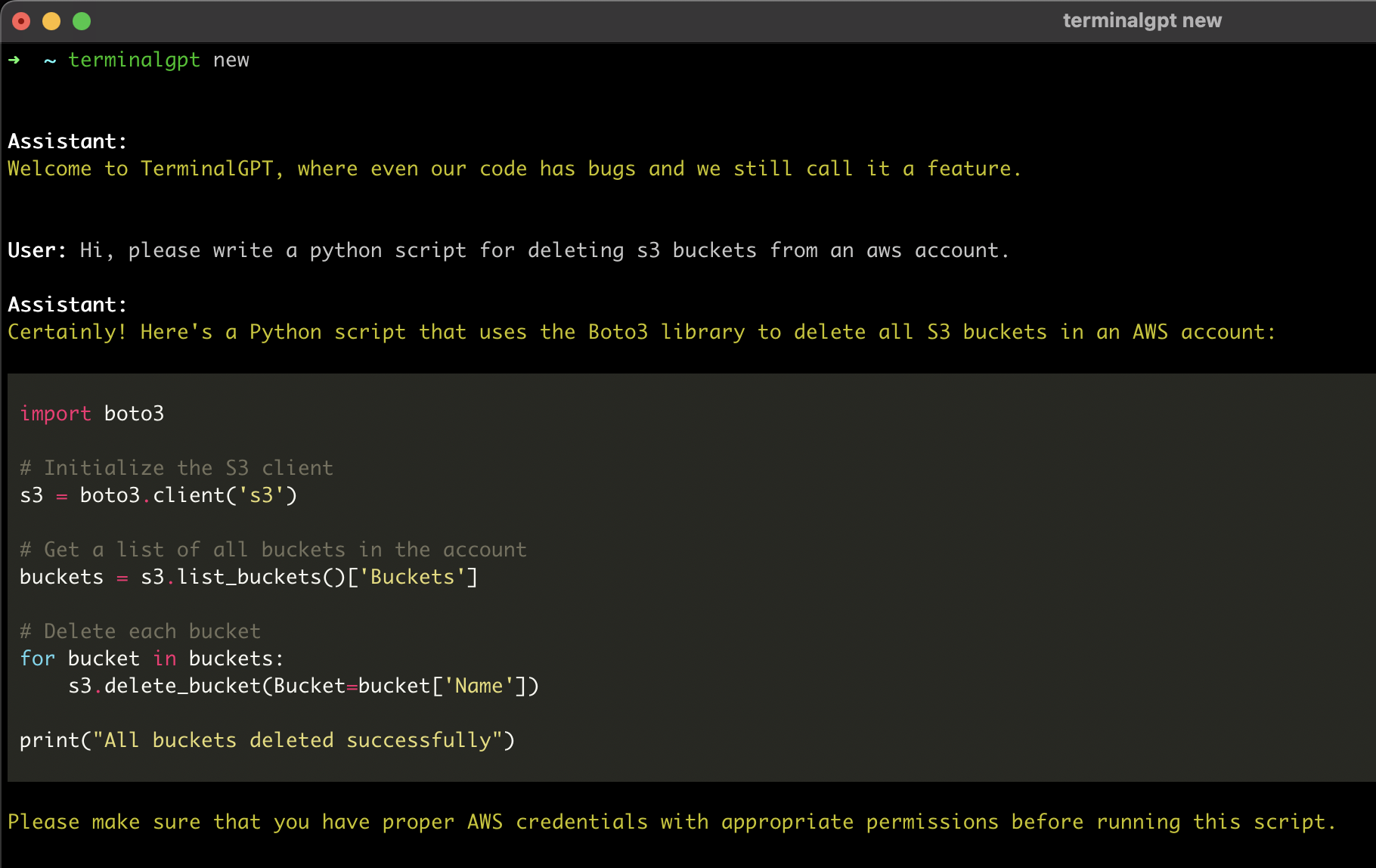Click the for bucket in buckets loop line
This screenshot has width=1376, height=868.
tap(151, 658)
